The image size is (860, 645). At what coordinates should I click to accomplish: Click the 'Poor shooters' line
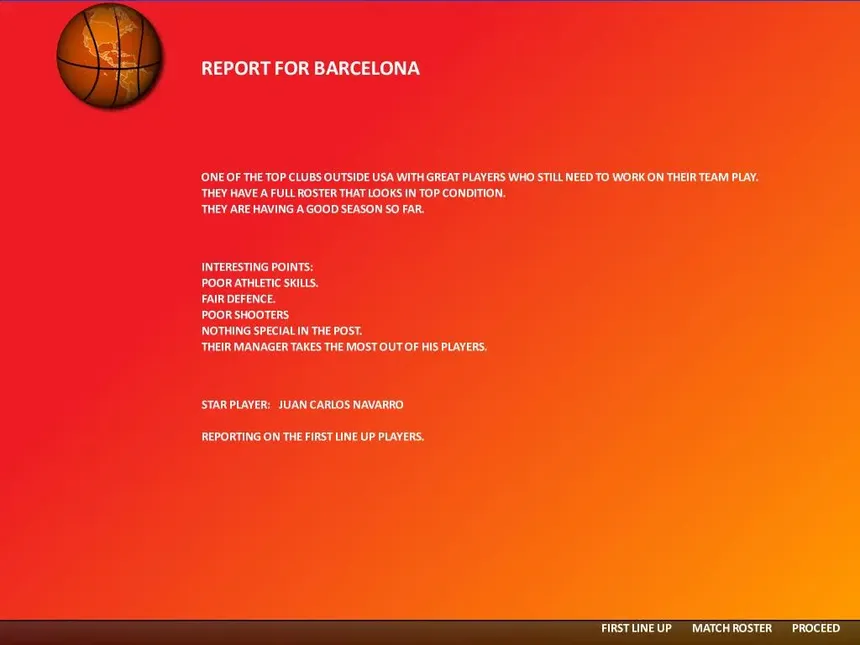[x=245, y=315]
